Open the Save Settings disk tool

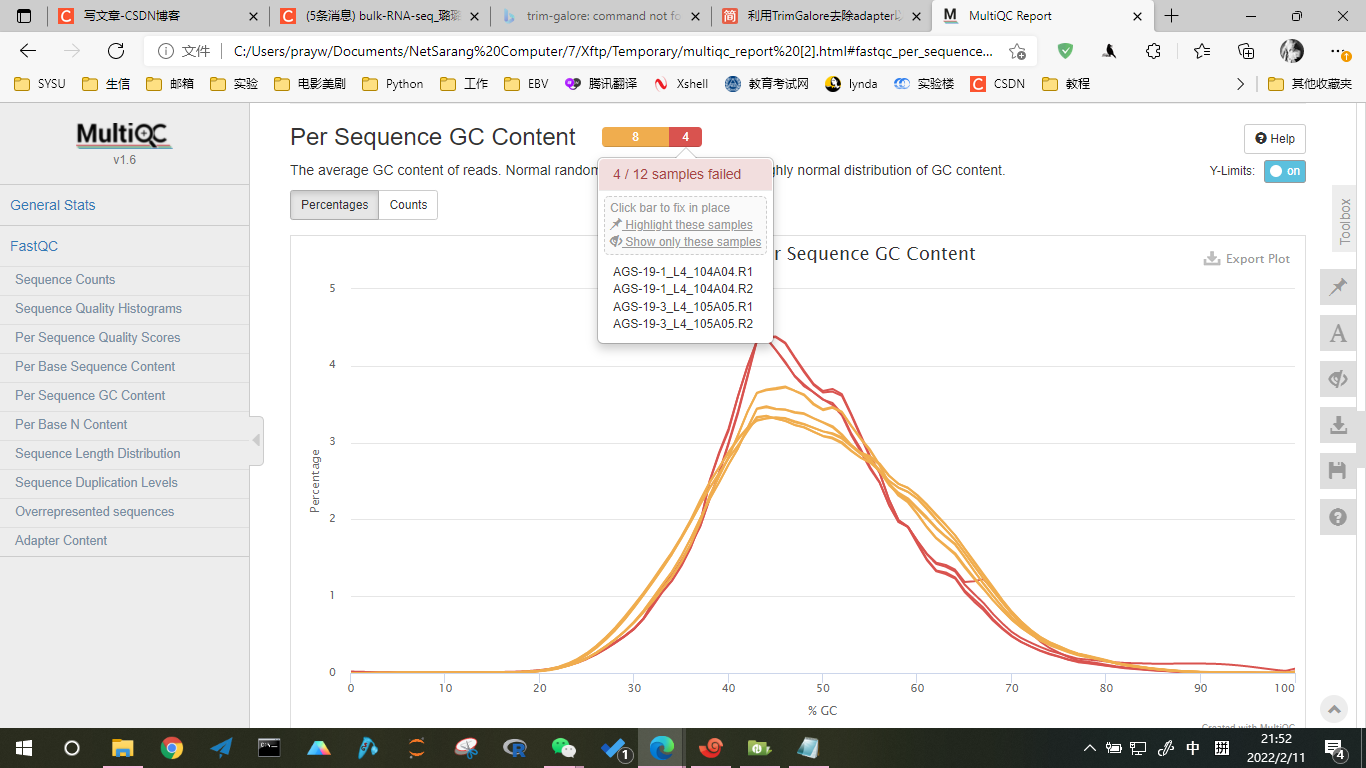tap(1338, 471)
